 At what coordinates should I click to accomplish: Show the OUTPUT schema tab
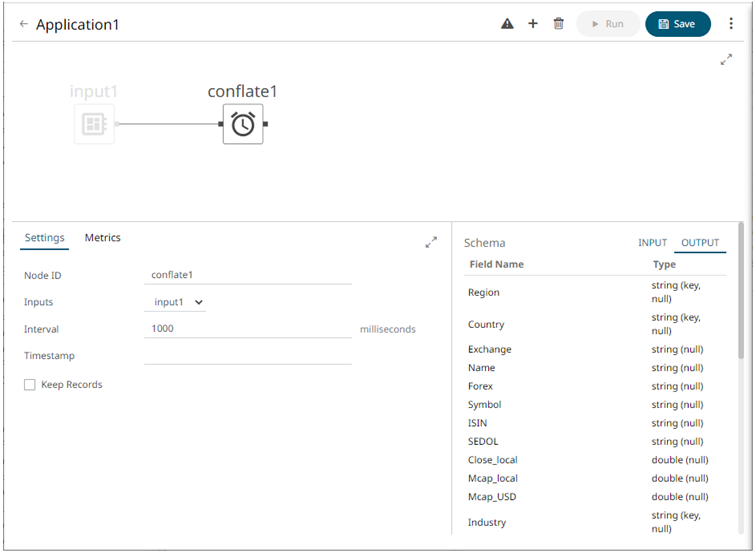pos(700,243)
